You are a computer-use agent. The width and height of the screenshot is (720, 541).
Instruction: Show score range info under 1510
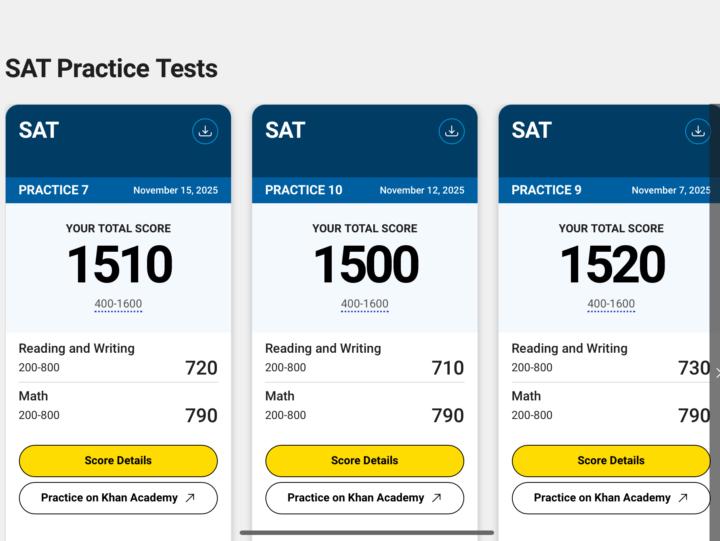point(118,304)
